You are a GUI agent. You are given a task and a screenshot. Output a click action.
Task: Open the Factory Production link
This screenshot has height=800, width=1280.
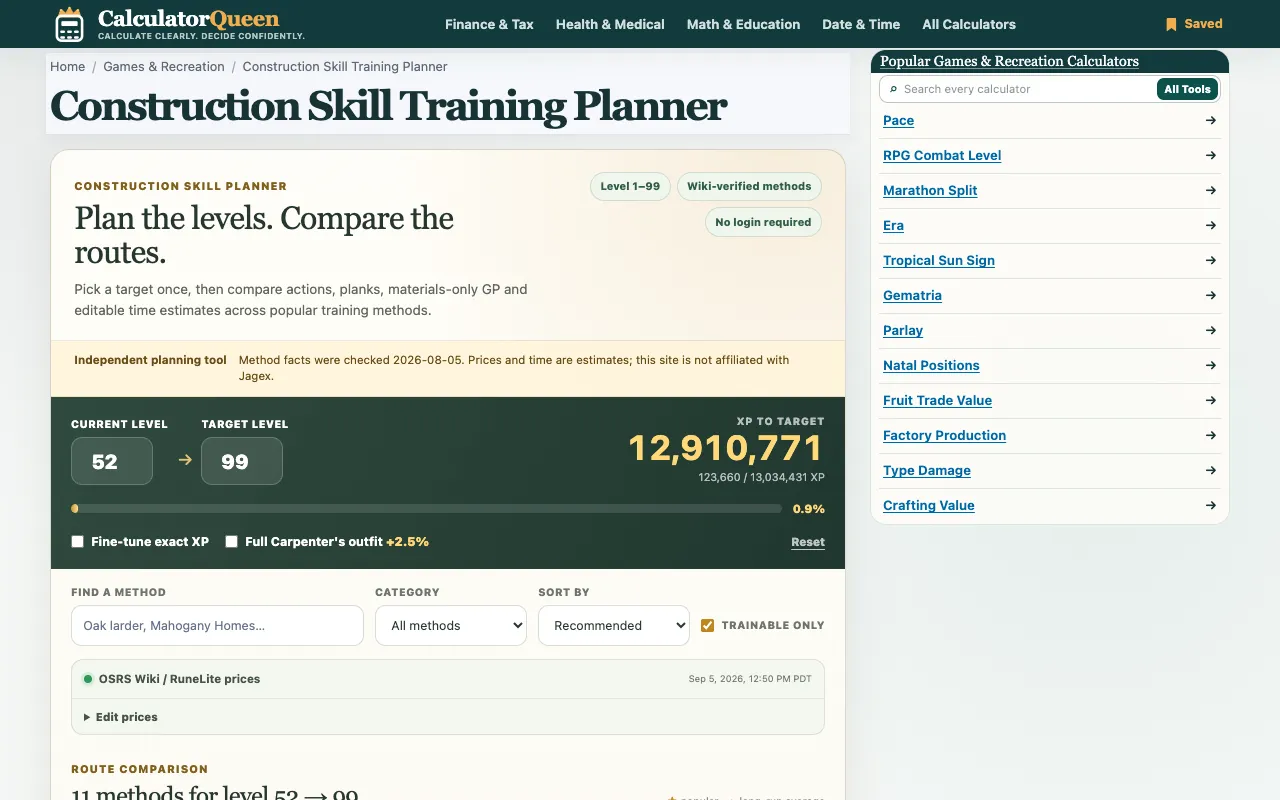pos(944,435)
